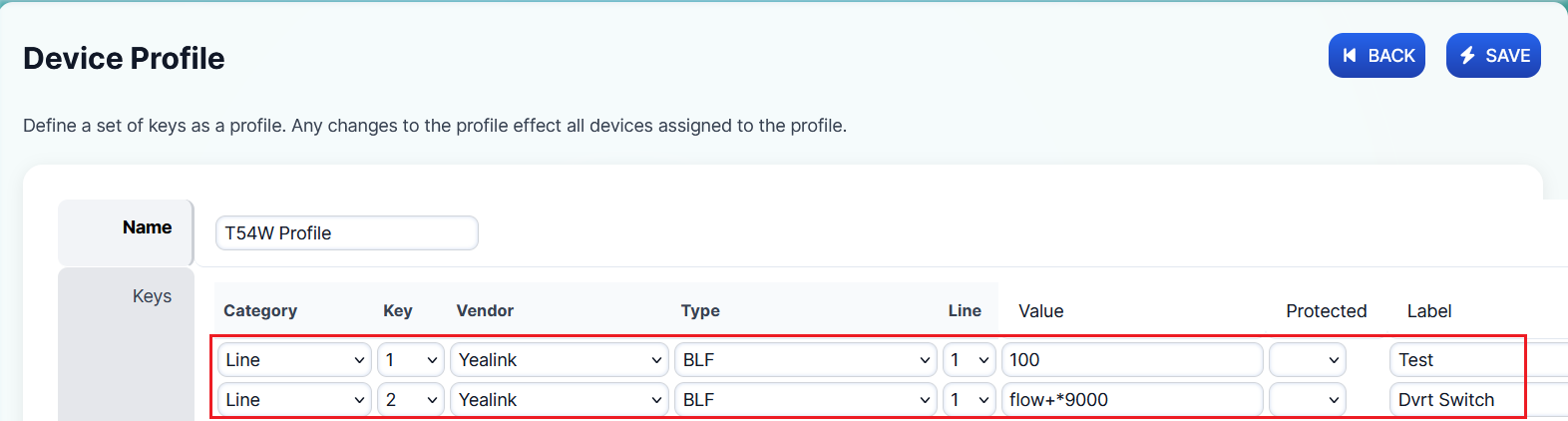The width and height of the screenshot is (1568, 421).
Task: Edit the profile Name field
Action: pyautogui.click(x=346, y=233)
